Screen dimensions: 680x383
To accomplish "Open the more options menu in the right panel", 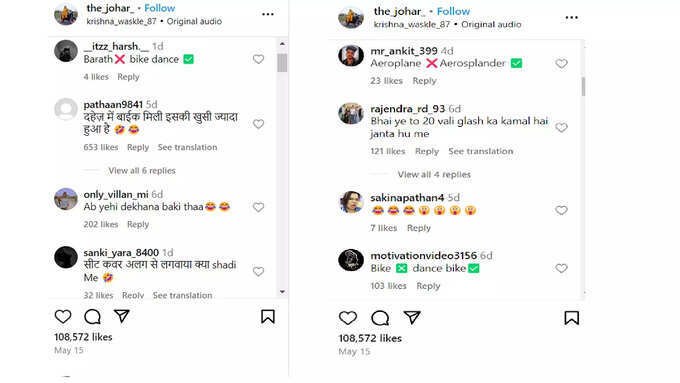I will pos(572,17).
